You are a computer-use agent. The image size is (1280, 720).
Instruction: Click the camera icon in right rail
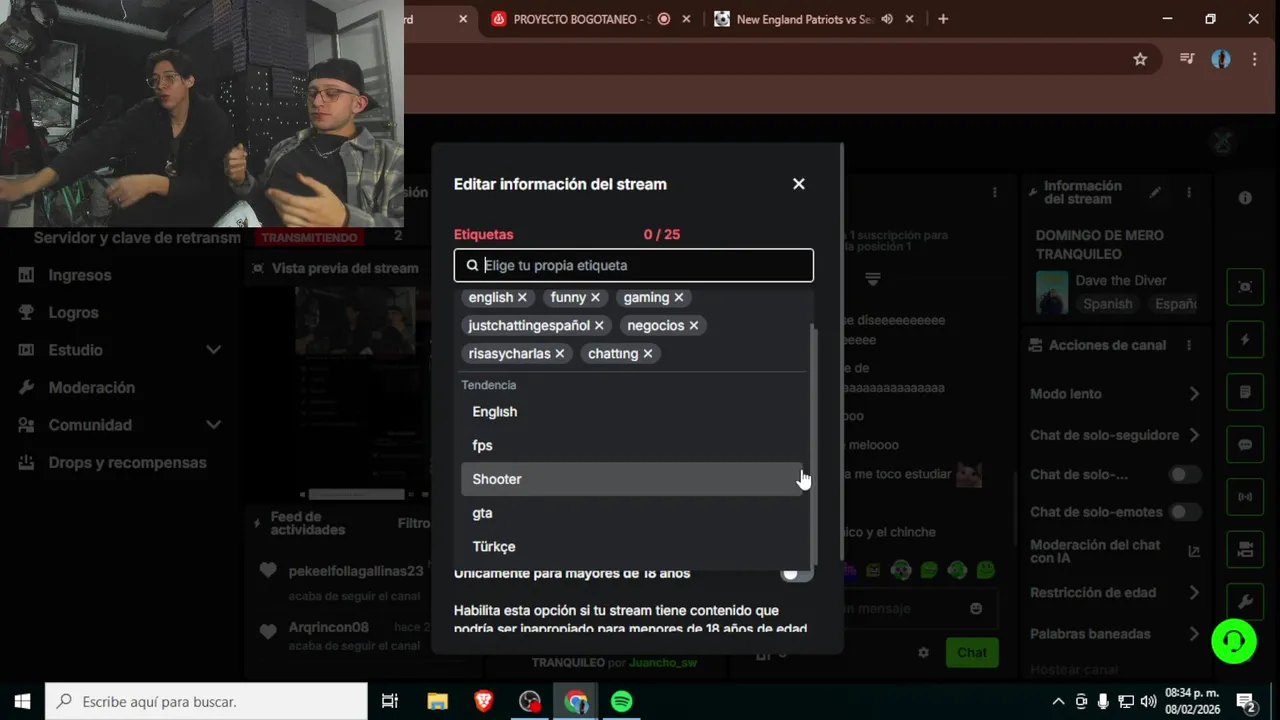coord(1245,549)
